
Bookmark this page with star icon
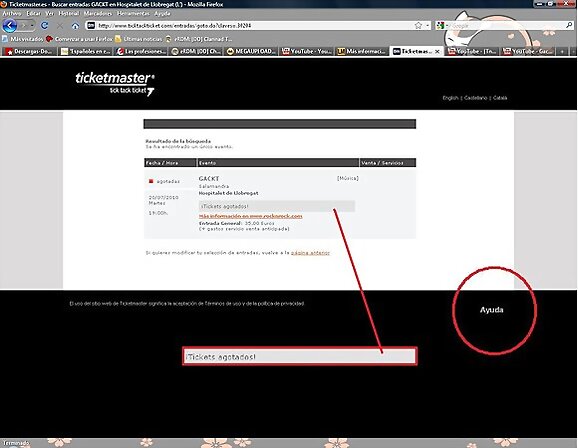point(418,25)
